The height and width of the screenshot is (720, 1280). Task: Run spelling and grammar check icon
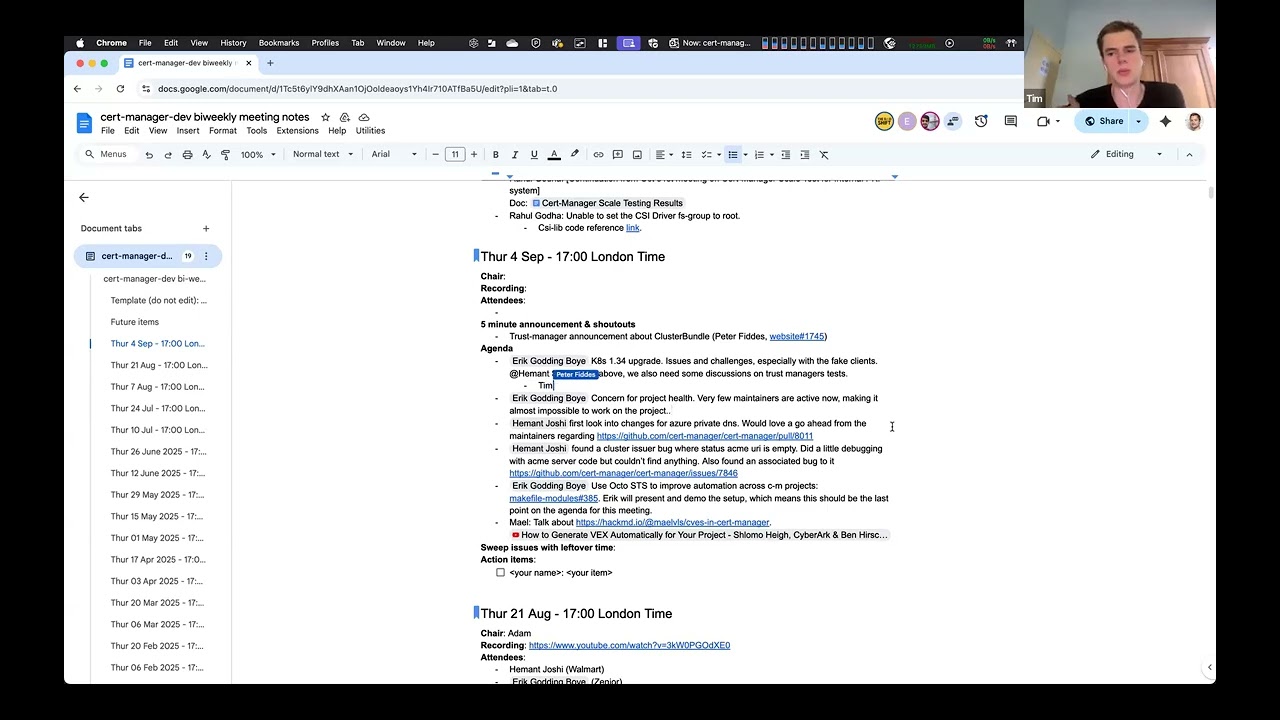(206, 154)
